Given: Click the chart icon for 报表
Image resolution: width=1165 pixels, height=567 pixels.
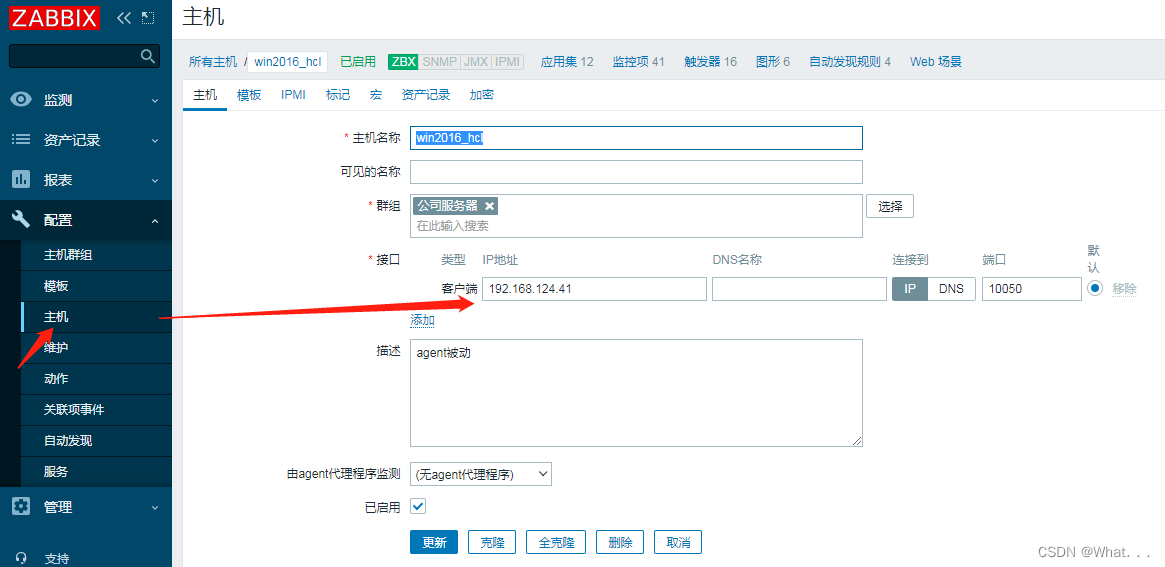Looking at the screenshot, I should tap(21, 180).
